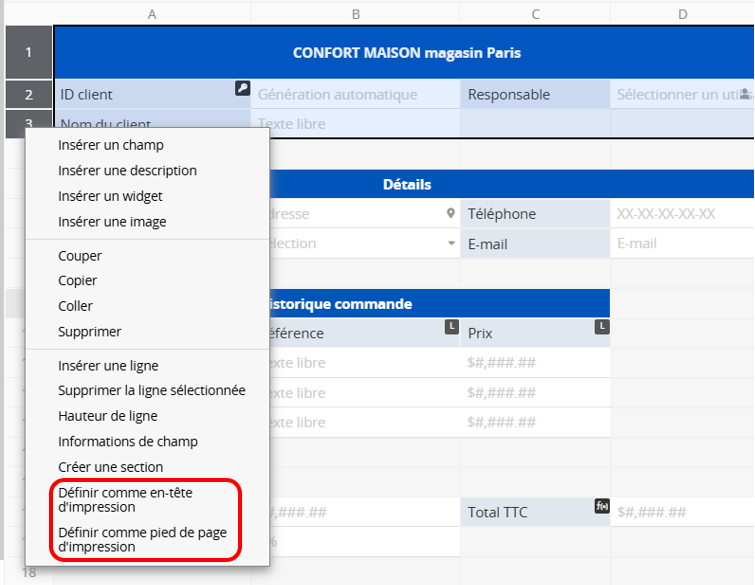Select column header B

pyautogui.click(x=355, y=13)
